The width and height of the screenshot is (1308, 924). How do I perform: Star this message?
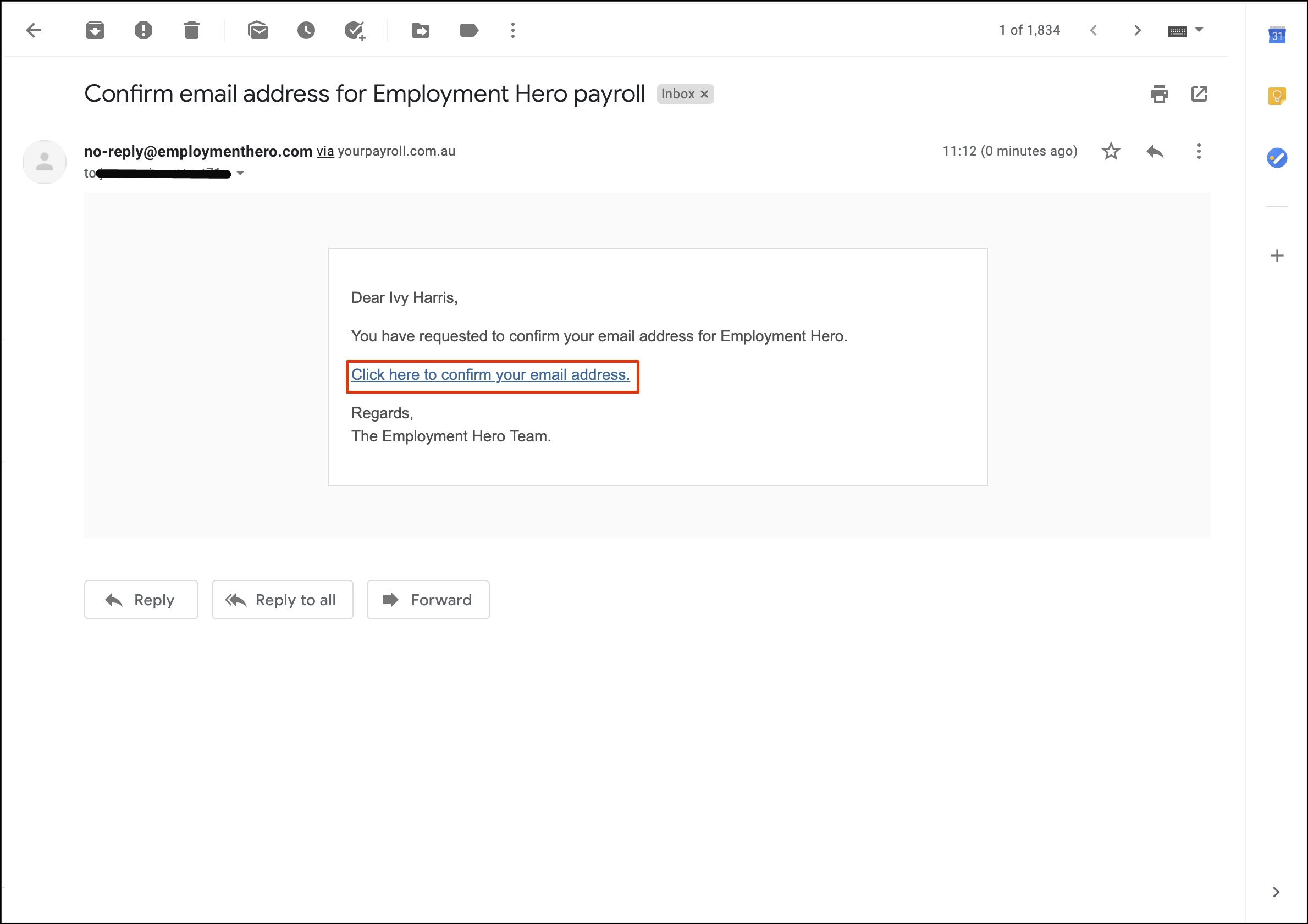[1111, 152]
